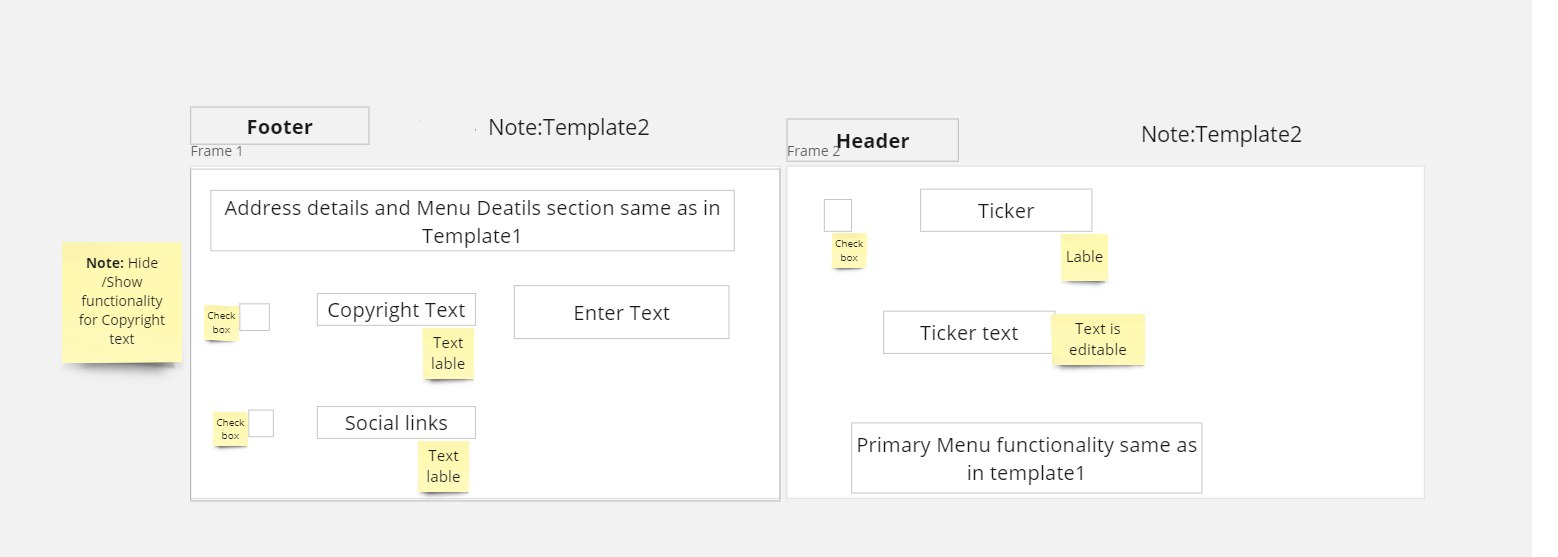The height and width of the screenshot is (557, 1558).
Task: Select the Note:Template2 text above Header frame
Action: pos(1221,134)
